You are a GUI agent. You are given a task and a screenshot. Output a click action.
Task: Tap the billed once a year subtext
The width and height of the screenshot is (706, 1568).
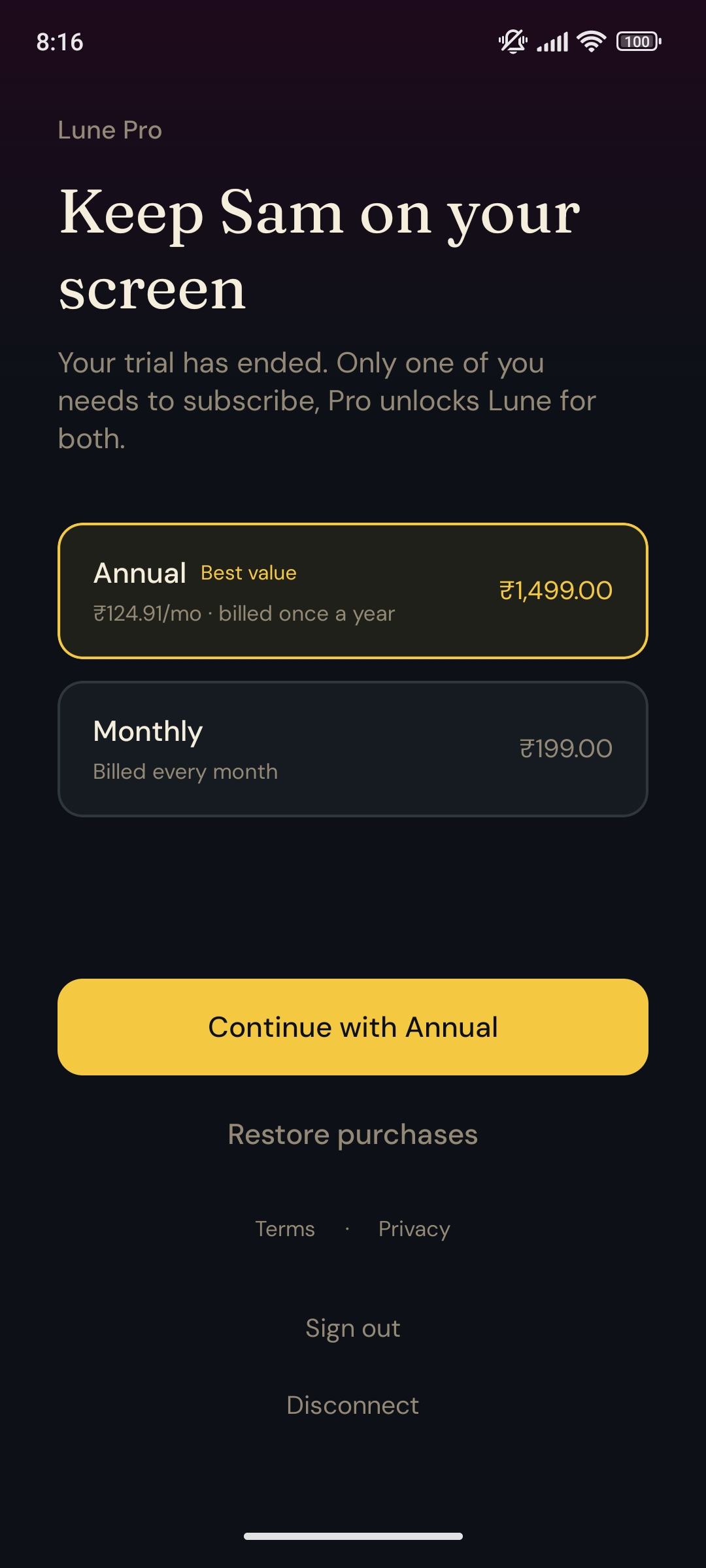[x=307, y=613]
